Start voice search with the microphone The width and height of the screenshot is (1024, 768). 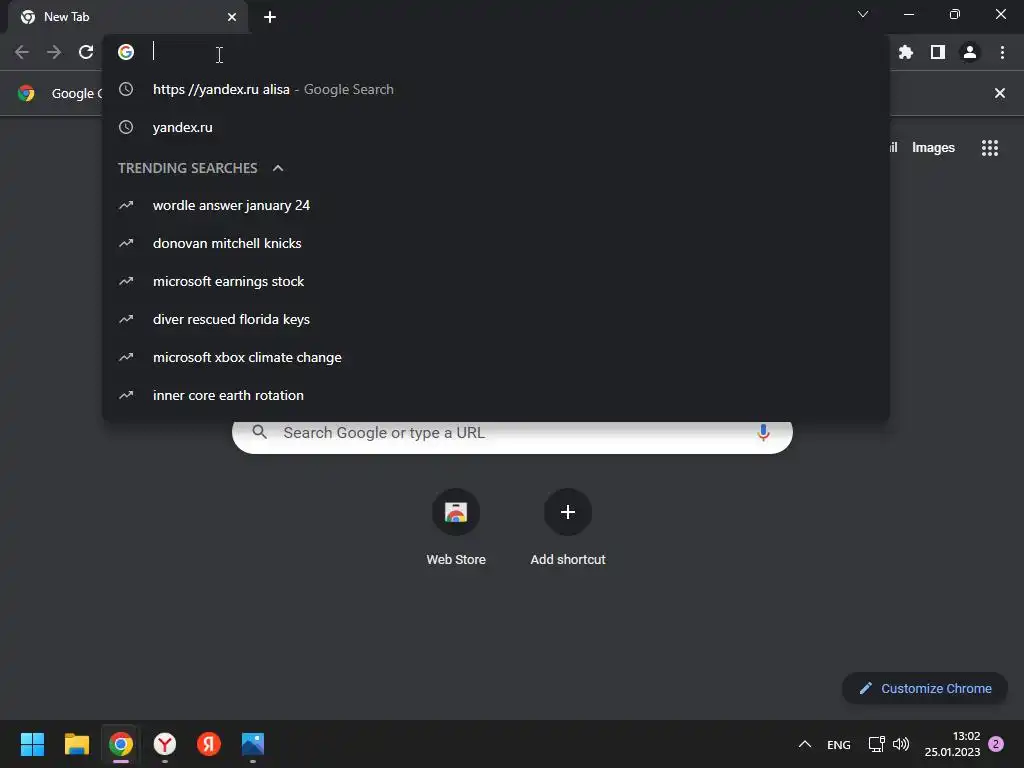tap(763, 432)
